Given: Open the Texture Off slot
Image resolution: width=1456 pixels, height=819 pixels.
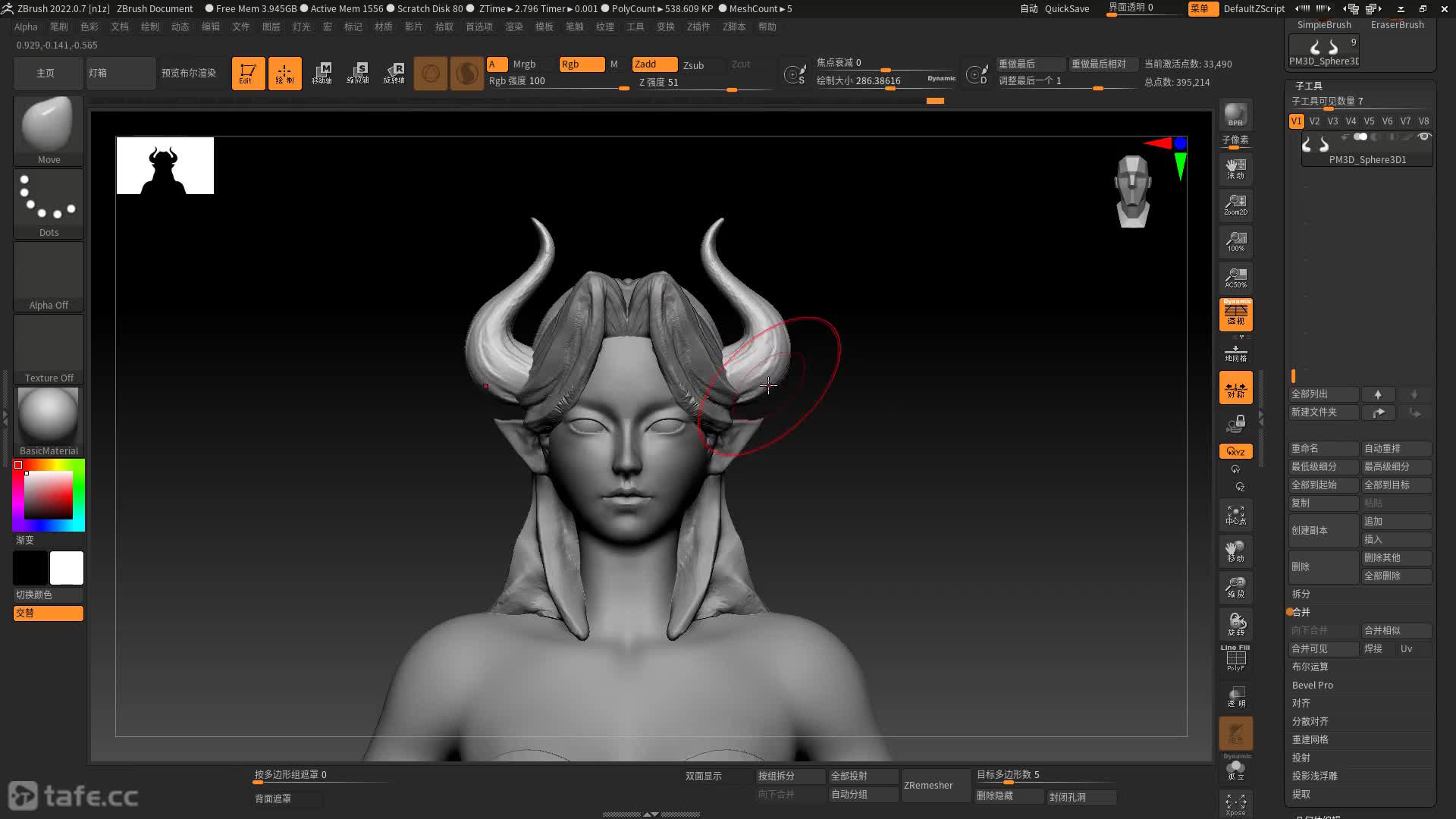Looking at the screenshot, I should (x=49, y=349).
